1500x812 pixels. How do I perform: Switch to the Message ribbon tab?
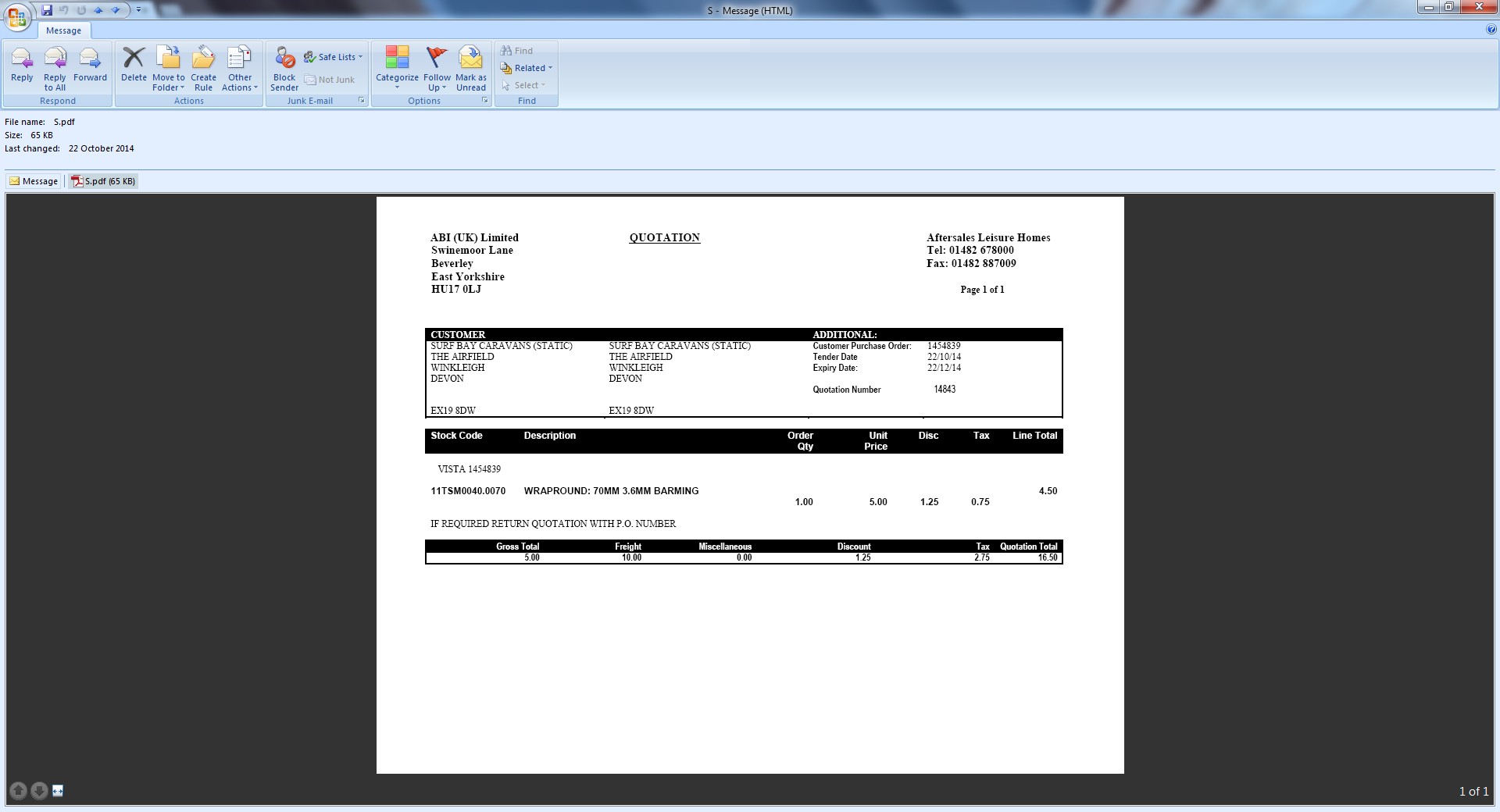63,30
